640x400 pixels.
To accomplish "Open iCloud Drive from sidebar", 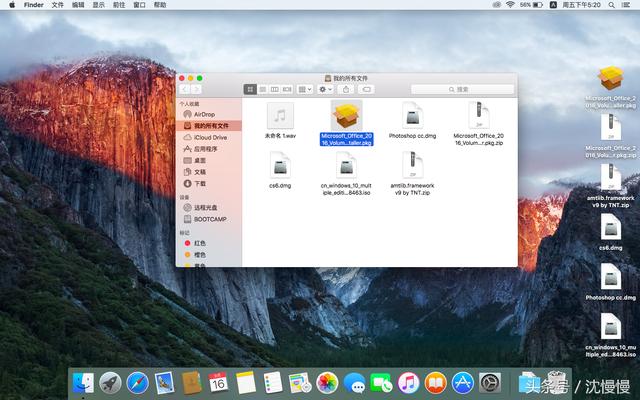I will [x=209, y=137].
